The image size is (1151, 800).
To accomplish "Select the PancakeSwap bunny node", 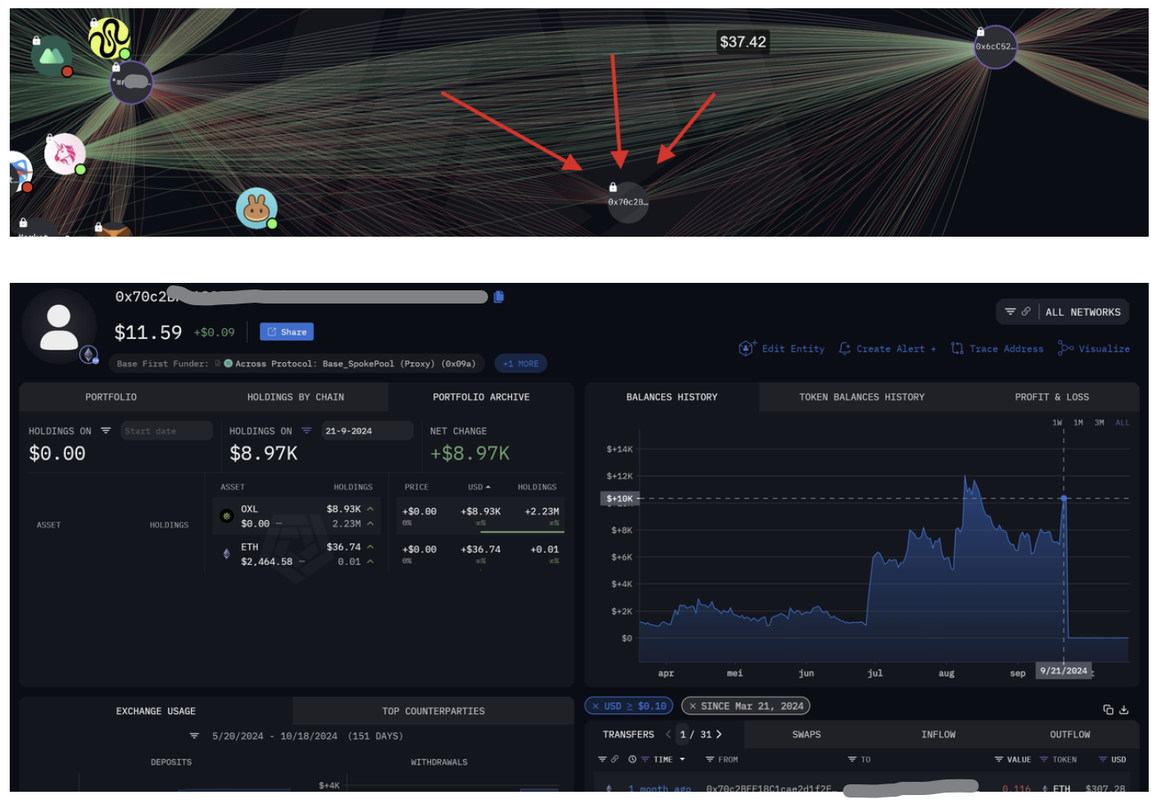I will pyautogui.click(x=256, y=208).
